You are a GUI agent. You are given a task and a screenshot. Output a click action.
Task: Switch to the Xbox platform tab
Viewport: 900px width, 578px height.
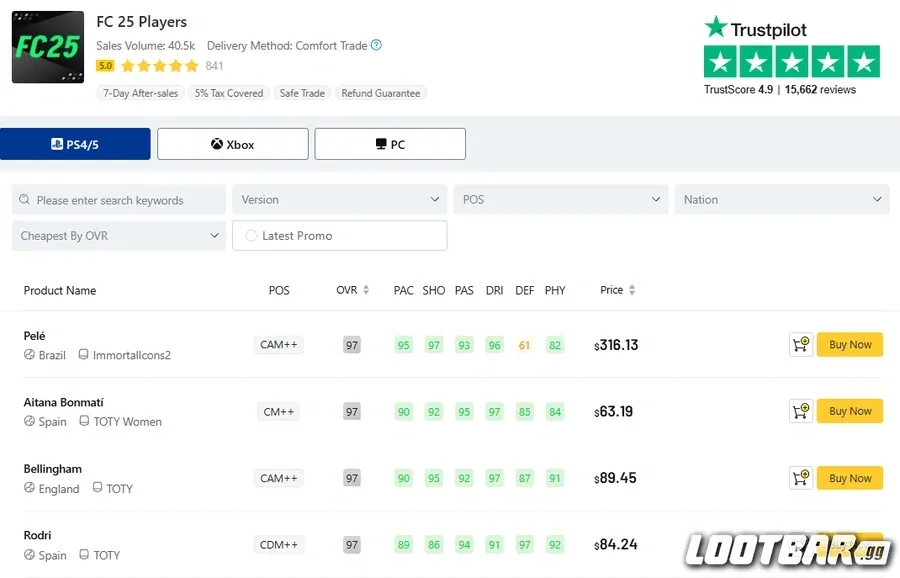pyautogui.click(x=233, y=144)
